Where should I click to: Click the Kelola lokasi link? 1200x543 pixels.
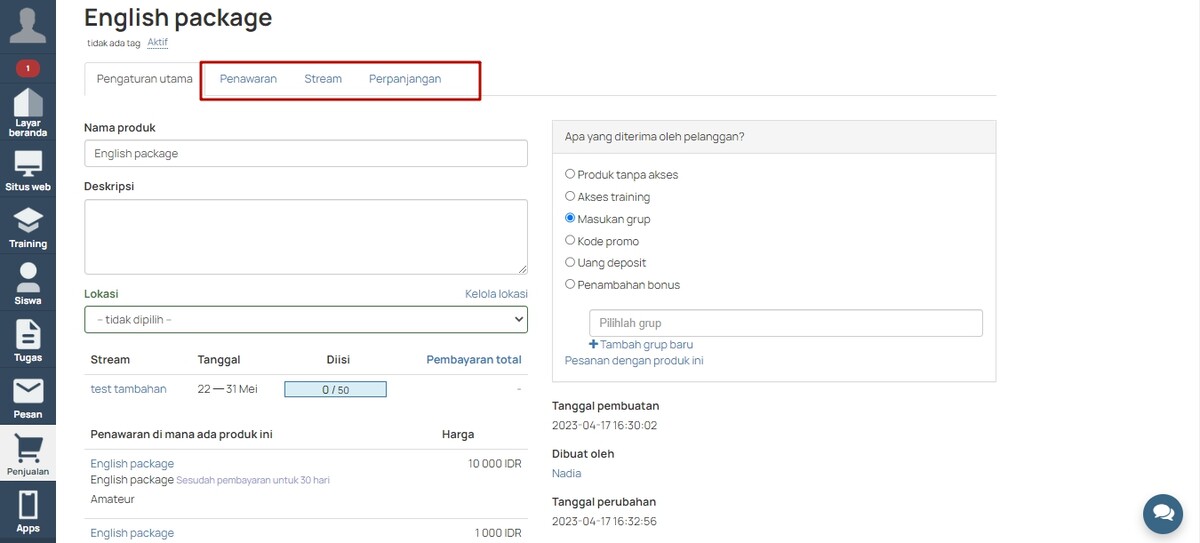(496, 294)
